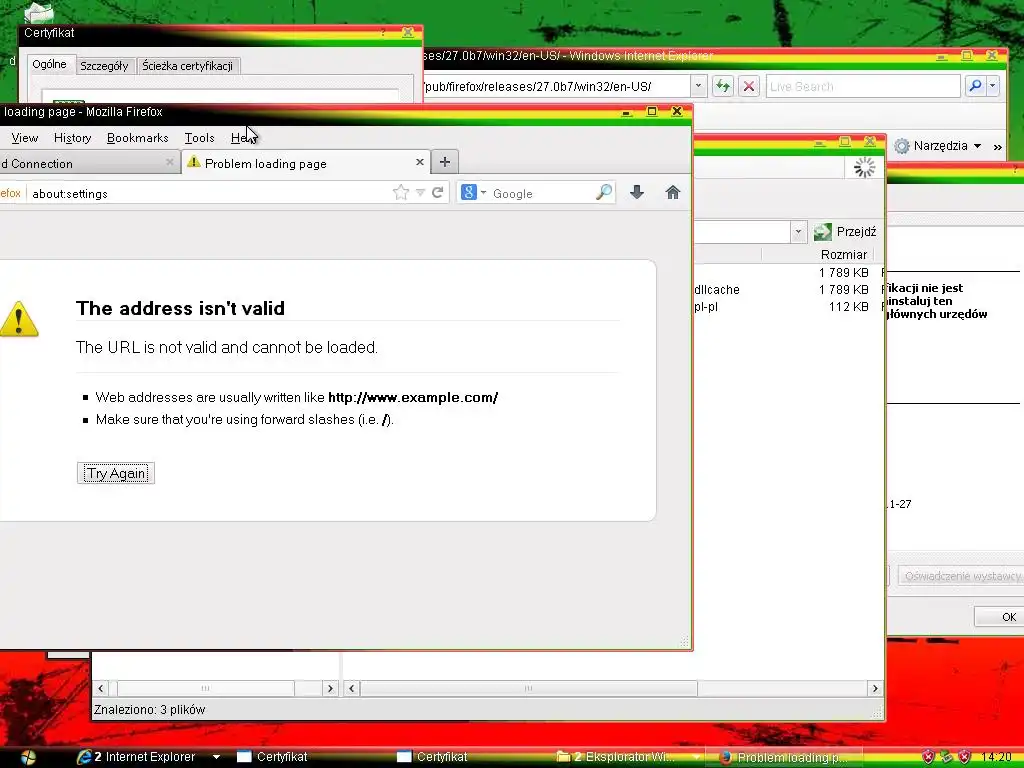
Task: Open the Firefox downloads arrow icon
Action: (637, 192)
